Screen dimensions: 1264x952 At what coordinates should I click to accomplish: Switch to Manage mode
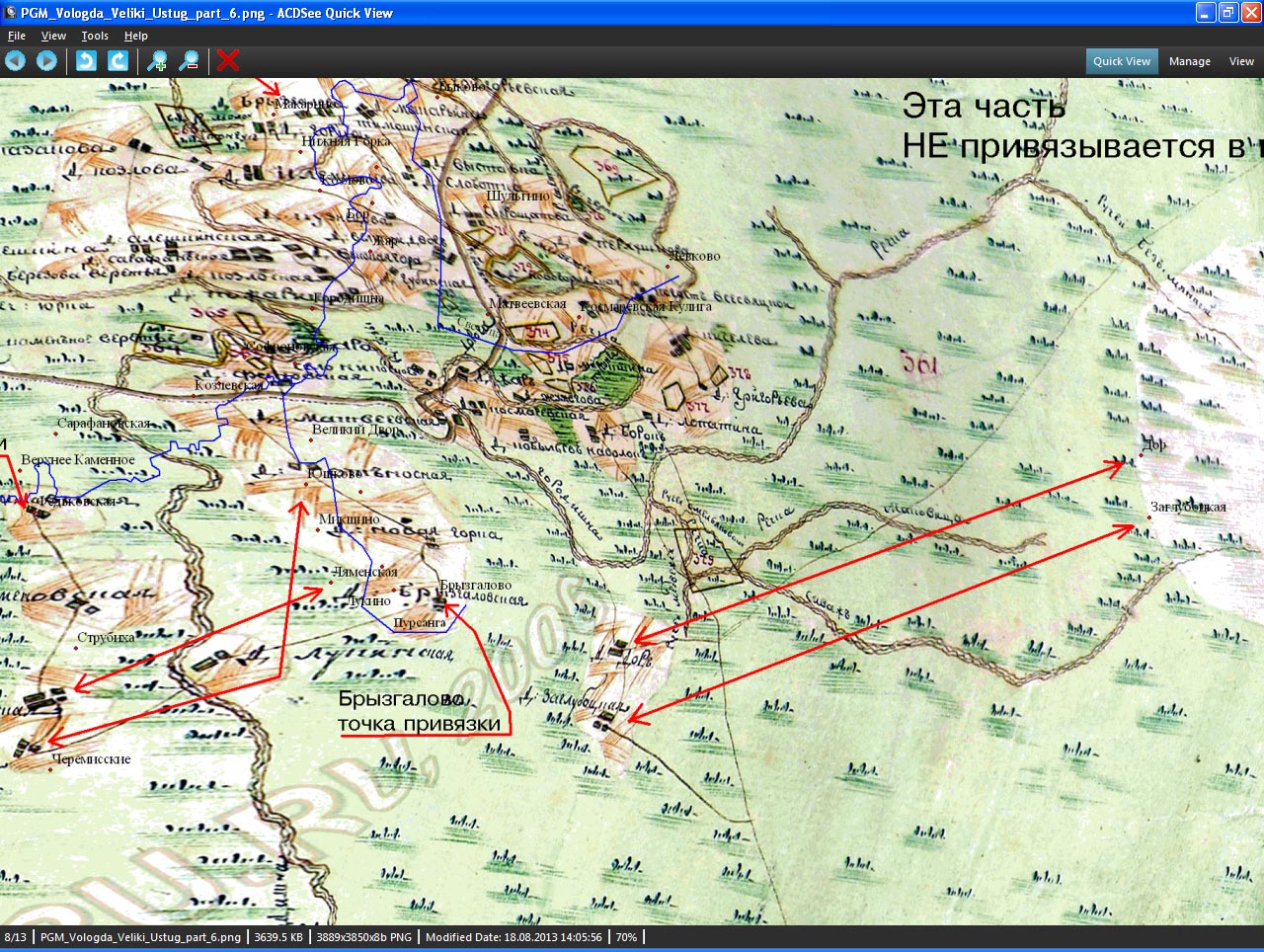pos(1189,61)
